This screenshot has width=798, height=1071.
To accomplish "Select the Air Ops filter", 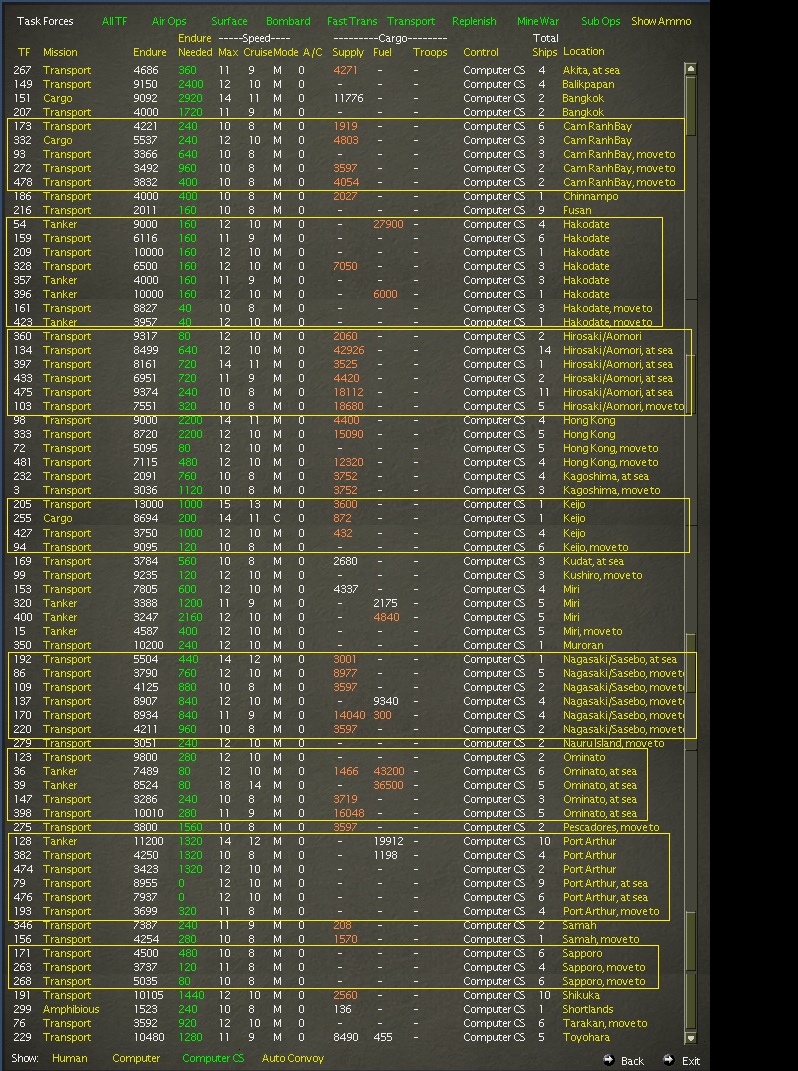I will pos(169,21).
